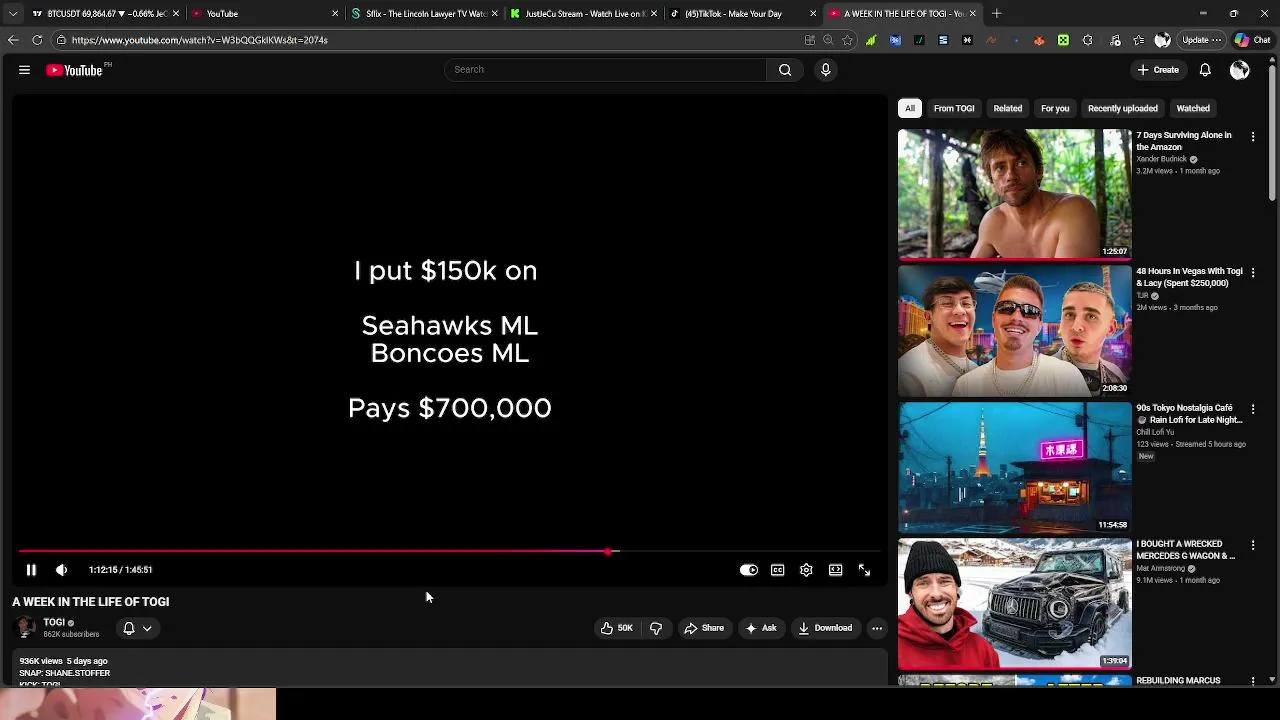Click the page zoom magnifier icon
The width and height of the screenshot is (1280, 720).
tap(828, 40)
